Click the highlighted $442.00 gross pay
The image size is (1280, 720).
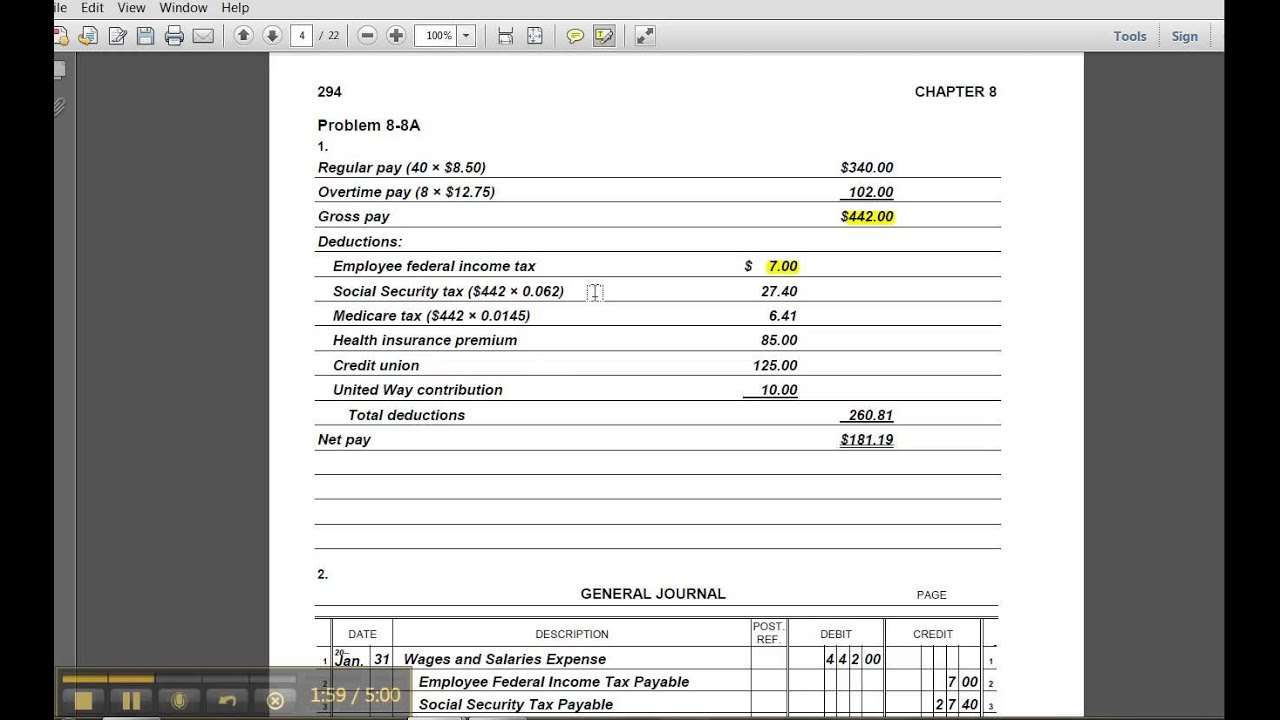868,217
